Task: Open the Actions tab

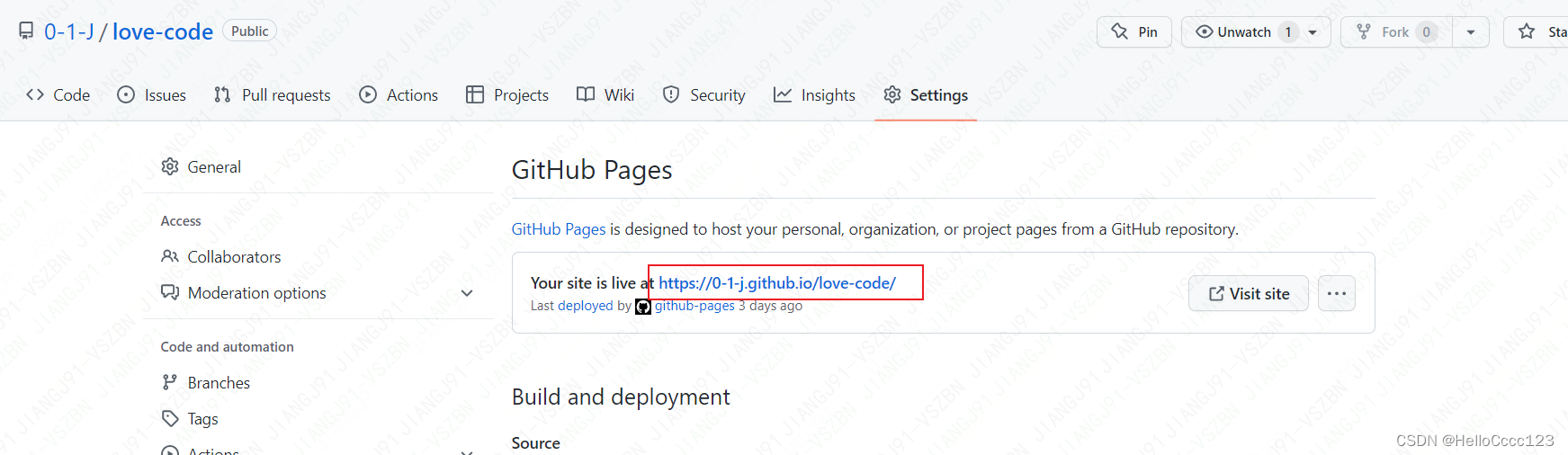Action: point(399,94)
